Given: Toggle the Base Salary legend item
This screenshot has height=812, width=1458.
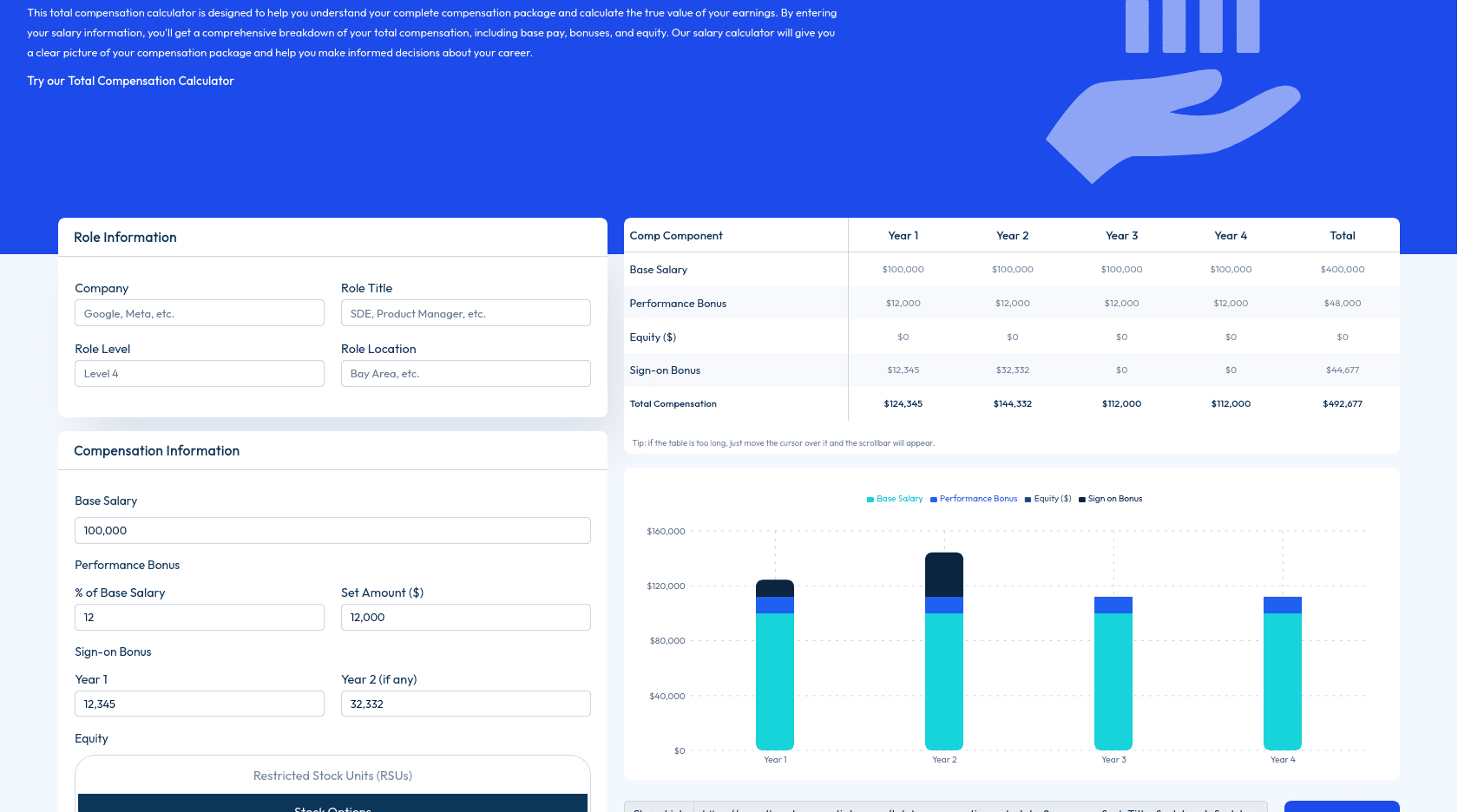Looking at the screenshot, I should click(x=895, y=499).
